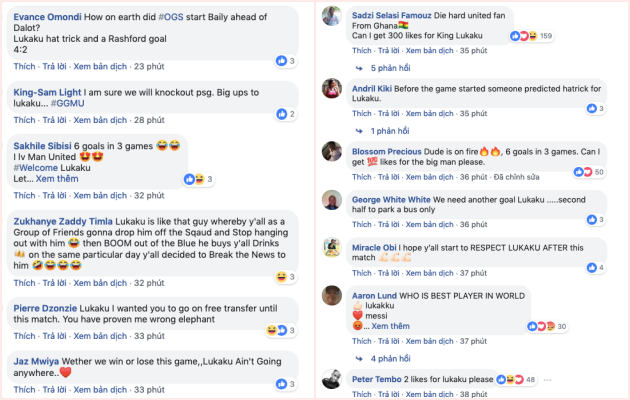
Task: Like King-Sam Light's comment with Thích
Action: pos(23,119)
